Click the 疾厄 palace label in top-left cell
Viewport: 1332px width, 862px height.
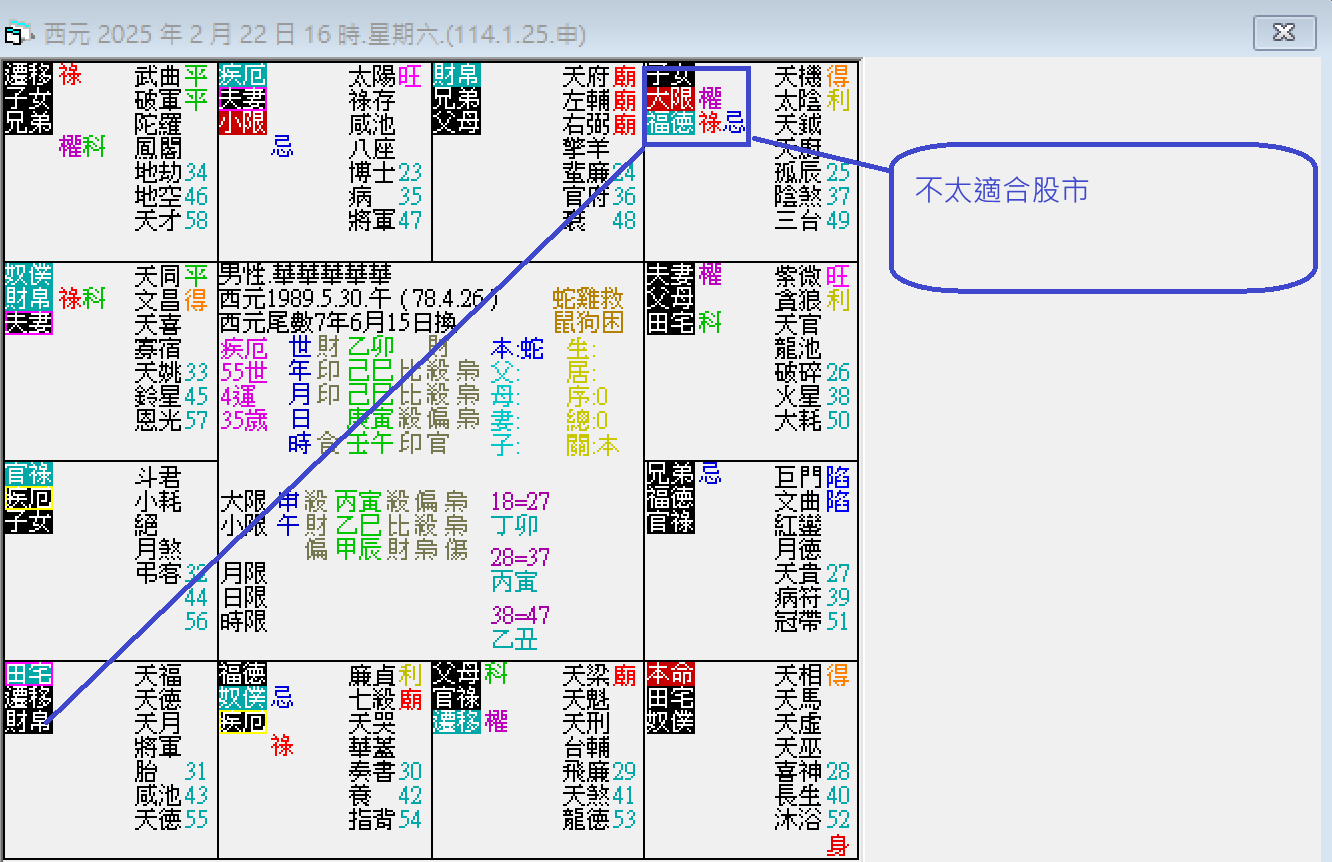[245, 74]
